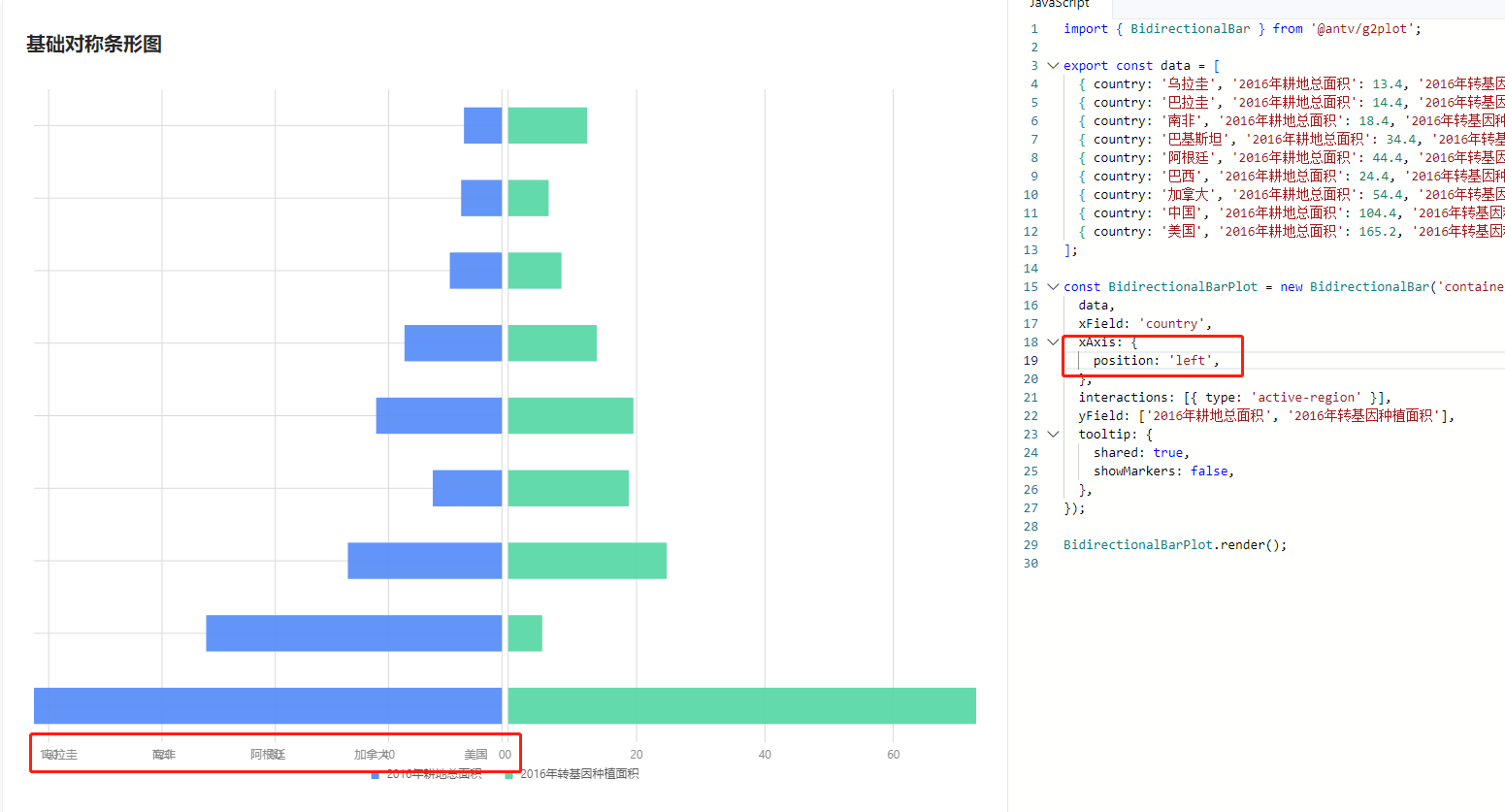Click the green legend marker square icon
The width and height of the screenshot is (1505, 812).
pos(509,773)
